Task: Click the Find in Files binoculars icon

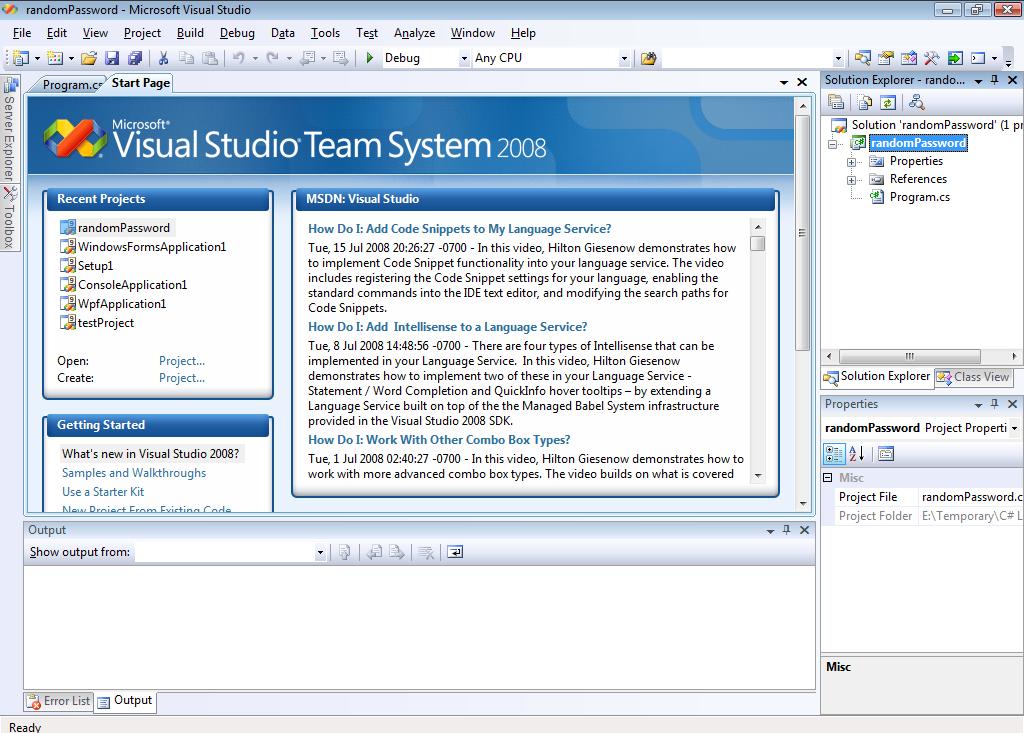Action: click(x=648, y=58)
